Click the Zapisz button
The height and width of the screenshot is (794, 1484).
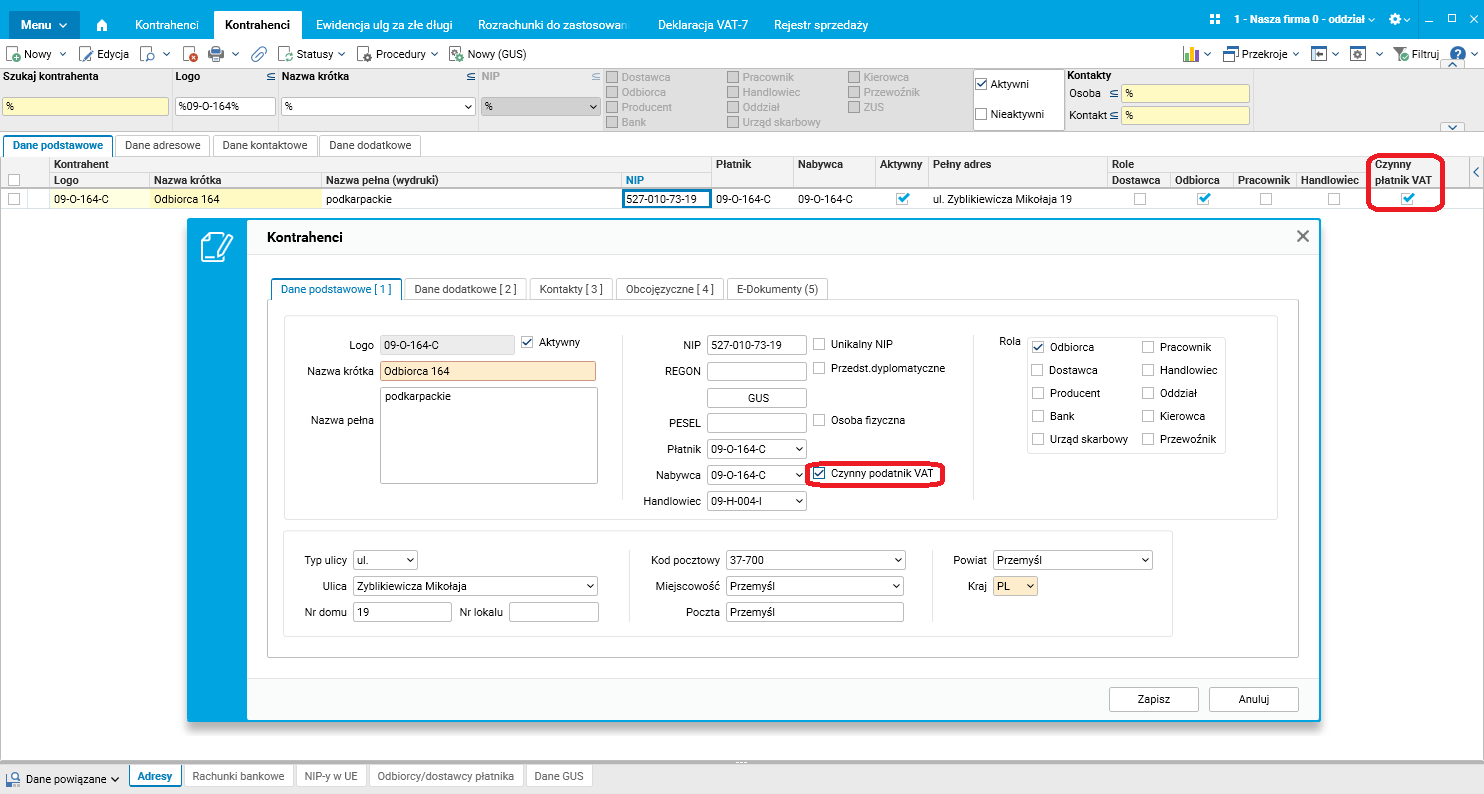click(1154, 700)
